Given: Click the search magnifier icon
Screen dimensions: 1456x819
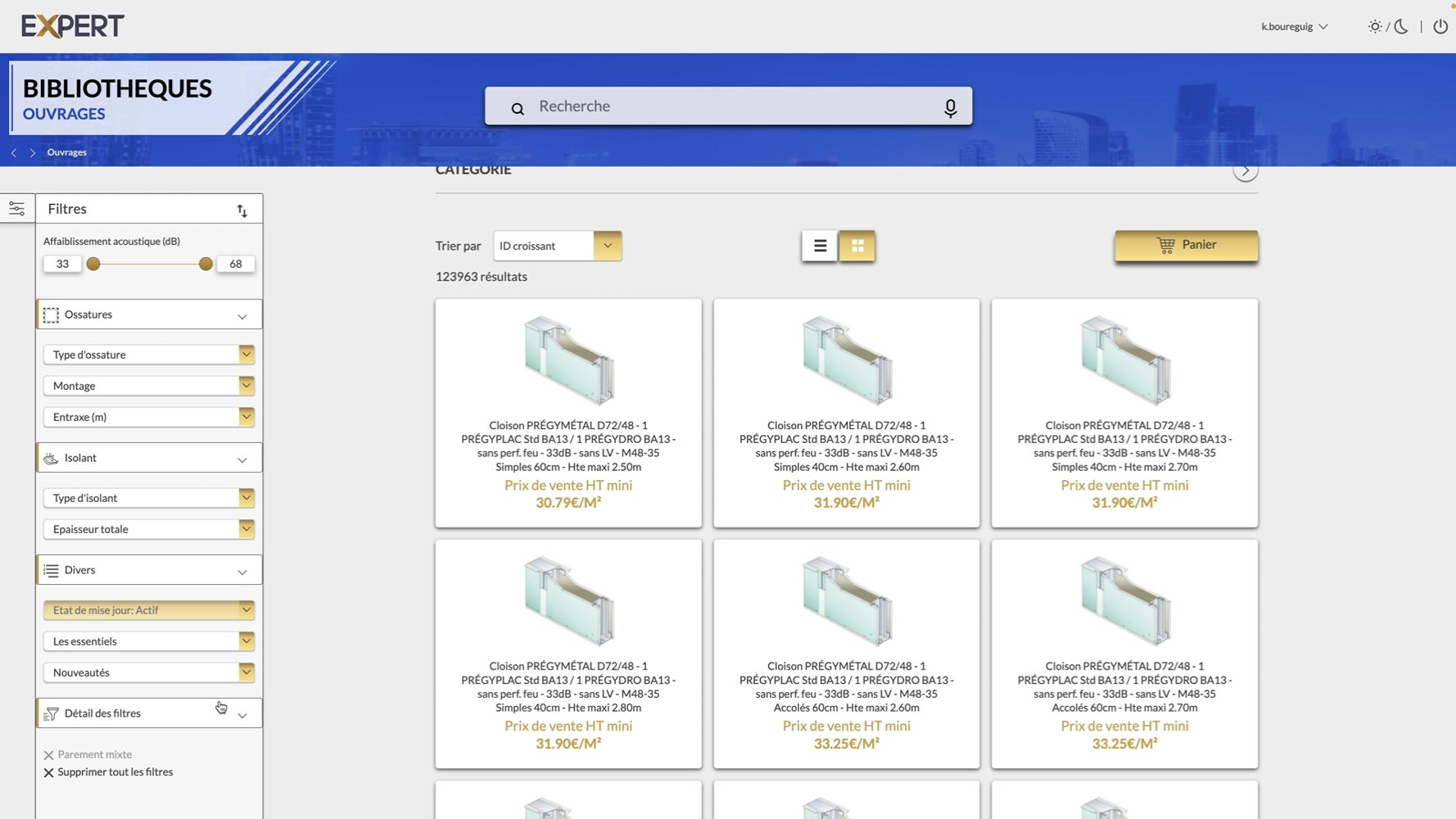Looking at the screenshot, I should (518, 108).
